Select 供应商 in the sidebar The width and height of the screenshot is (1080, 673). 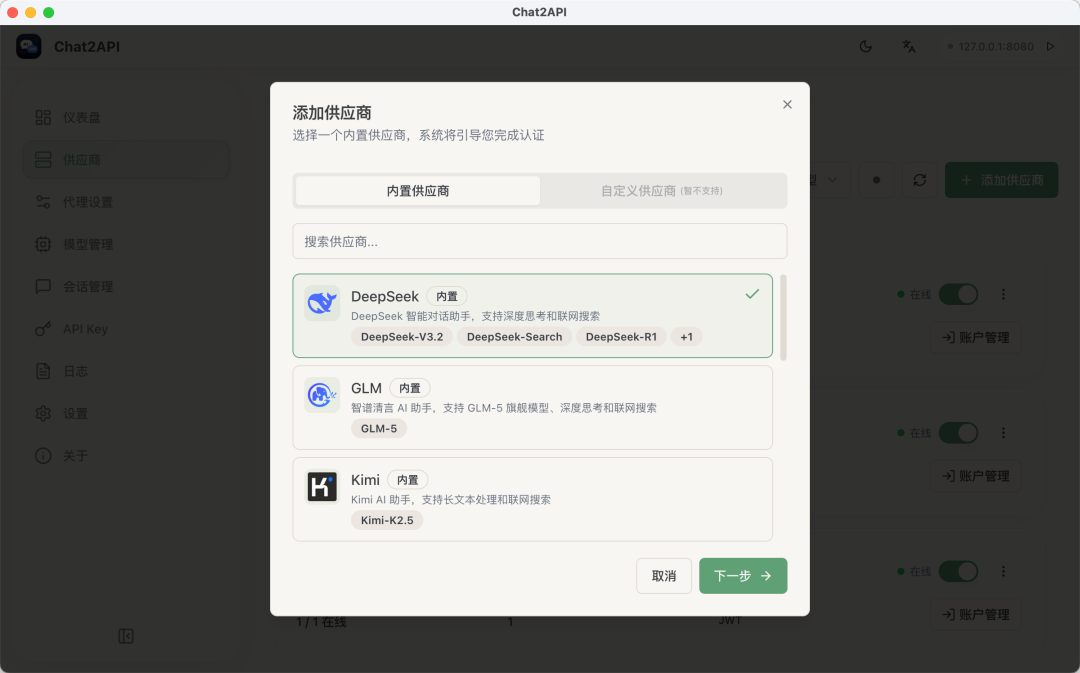click(126, 160)
